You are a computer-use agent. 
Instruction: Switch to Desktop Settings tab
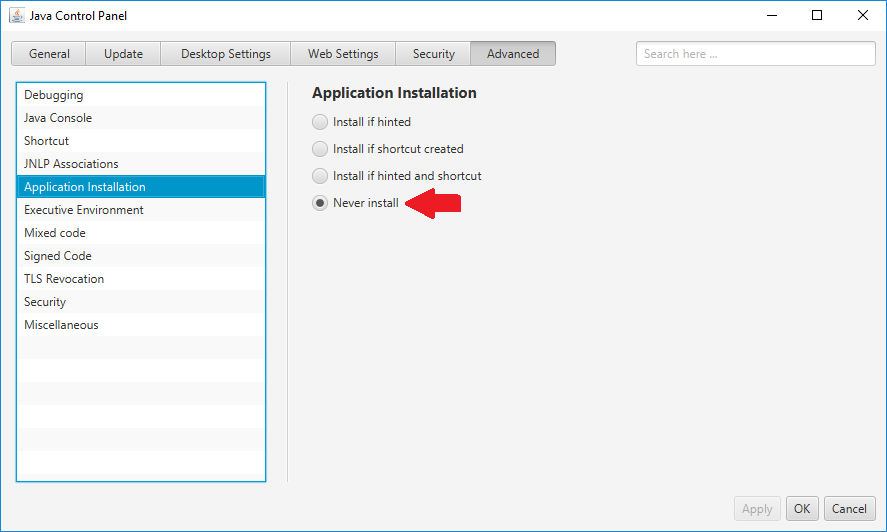pyautogui.click(x=226, y=54)
